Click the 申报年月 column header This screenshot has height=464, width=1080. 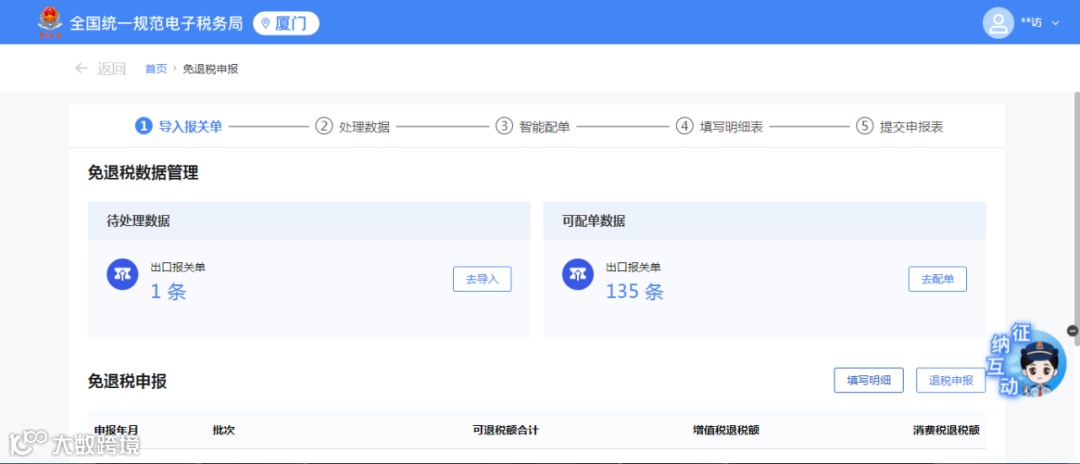click(x=116, y=430)
